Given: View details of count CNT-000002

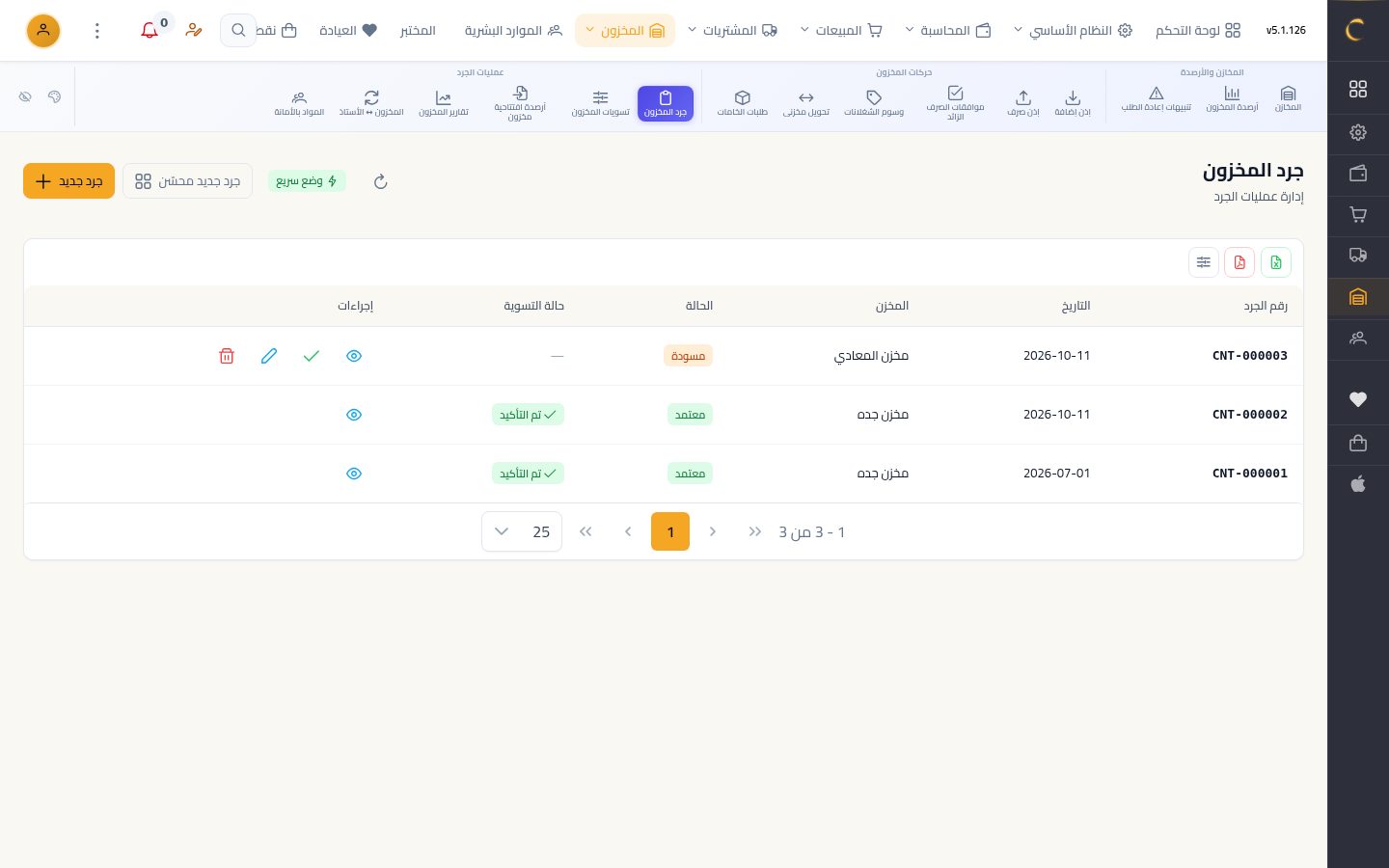Looking at the screenshot, I should [354, 415].
